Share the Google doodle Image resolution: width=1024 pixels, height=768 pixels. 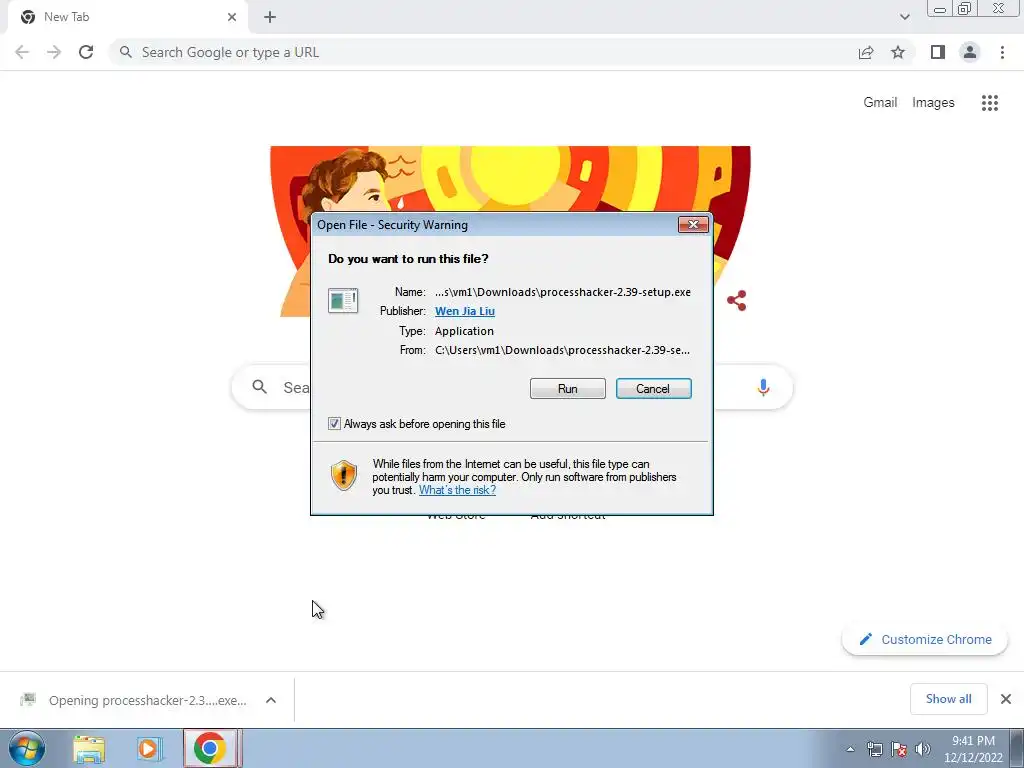point(737,300)
